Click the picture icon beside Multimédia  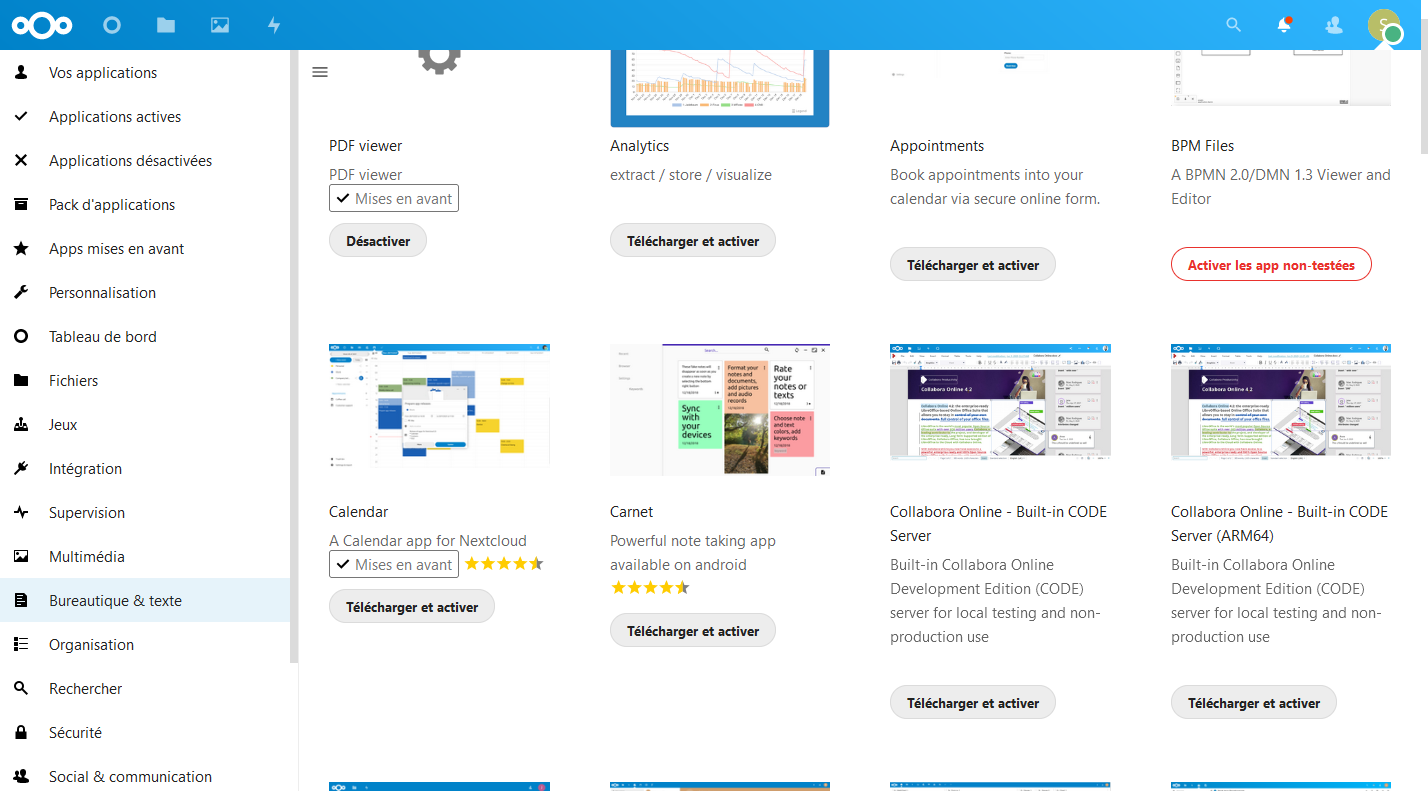[21, 556]
